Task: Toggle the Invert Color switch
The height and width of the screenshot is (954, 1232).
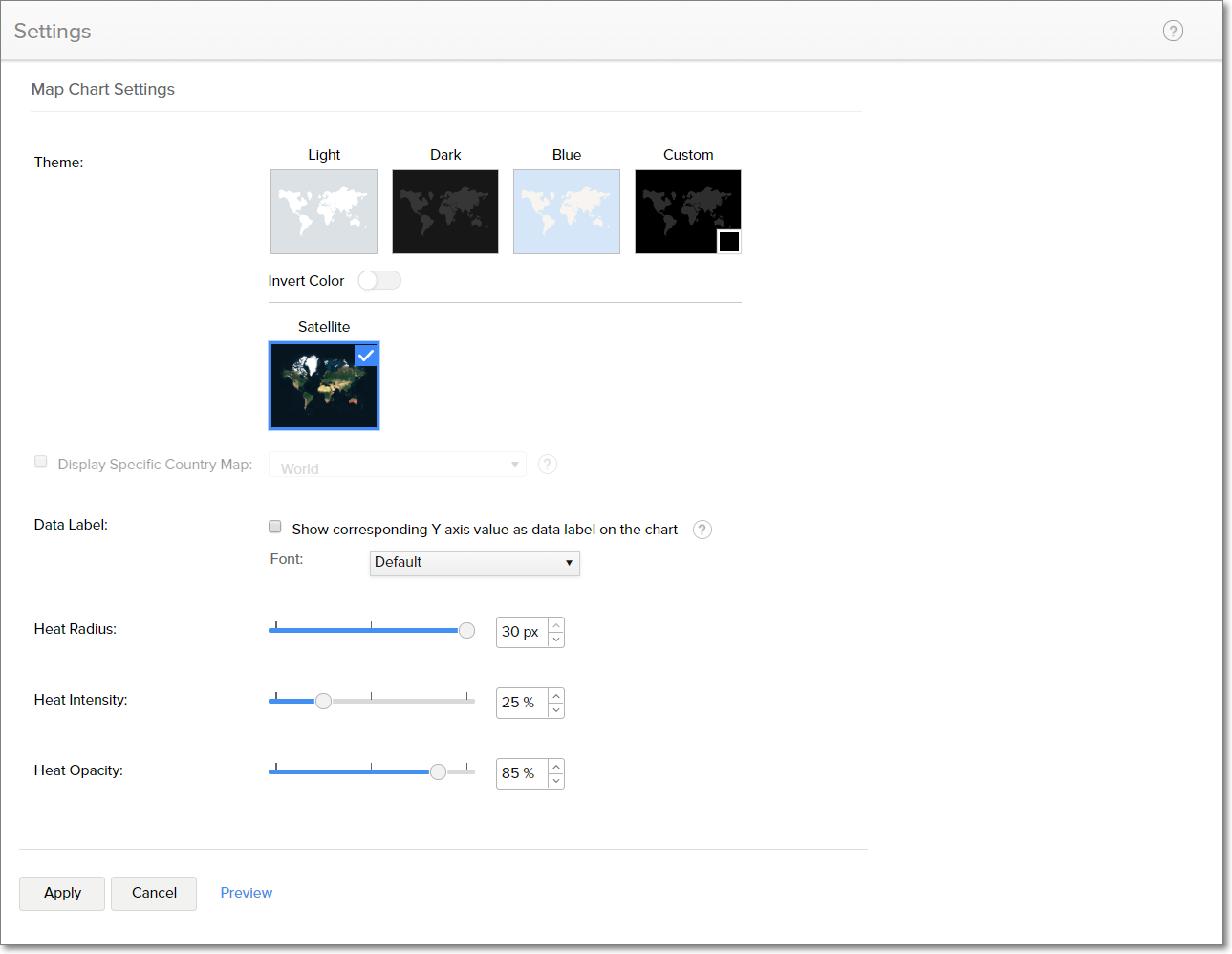Action: tap(379, 280)
